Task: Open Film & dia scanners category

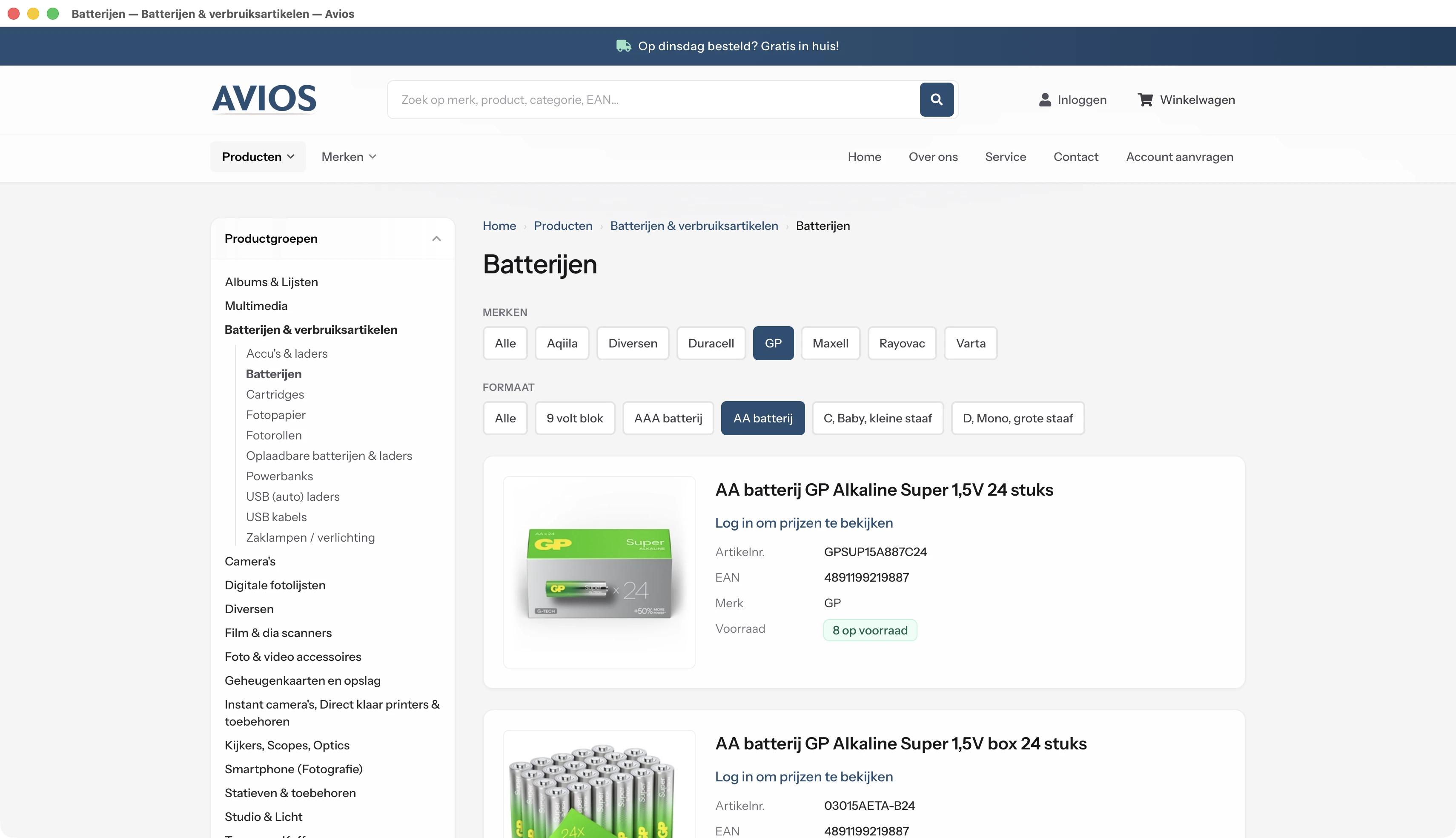Action: (x=278, y=633)
